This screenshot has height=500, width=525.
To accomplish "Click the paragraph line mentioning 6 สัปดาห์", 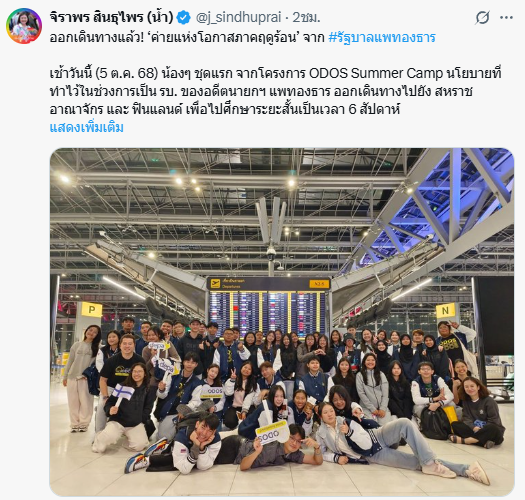I will click(x=225, y=110).
